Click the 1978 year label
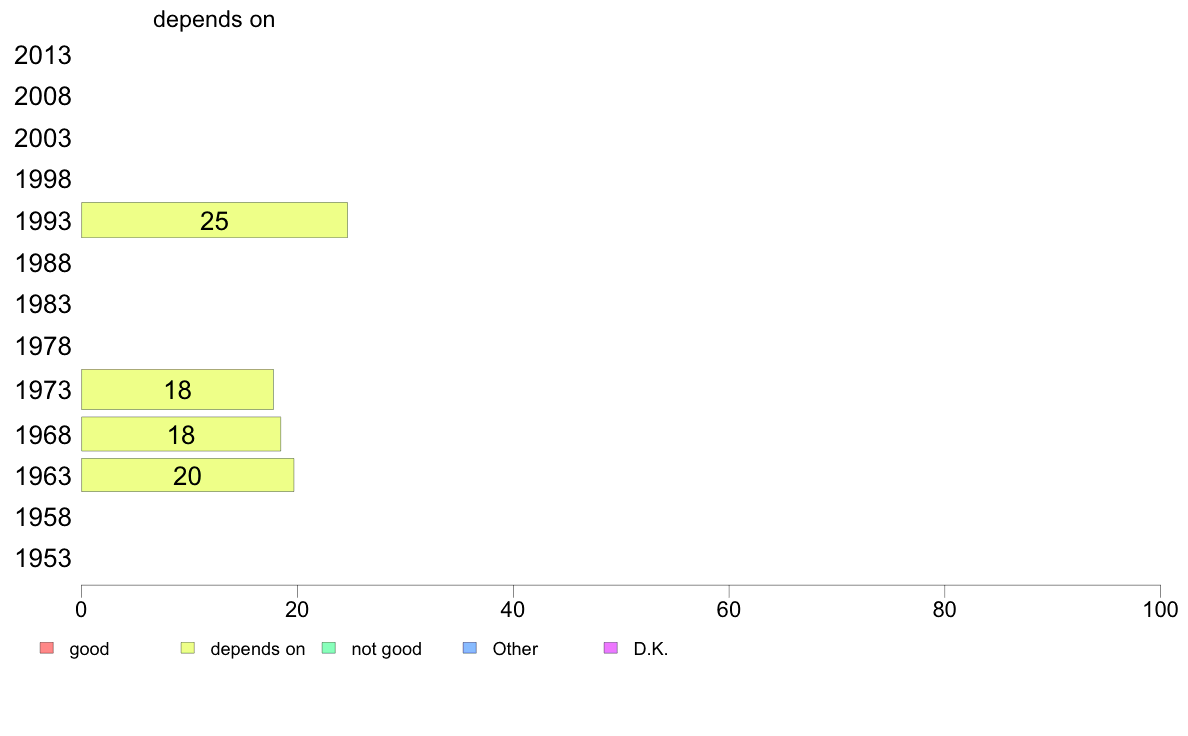Image resolution: width=1188 pixels, height=736 pixels. tap(43, 346)
